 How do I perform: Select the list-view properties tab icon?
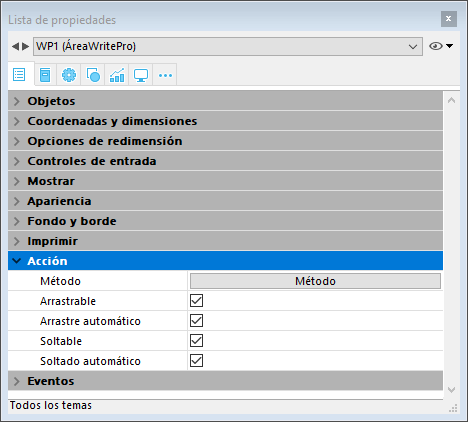pyautogui.click(x=19, y=75)
